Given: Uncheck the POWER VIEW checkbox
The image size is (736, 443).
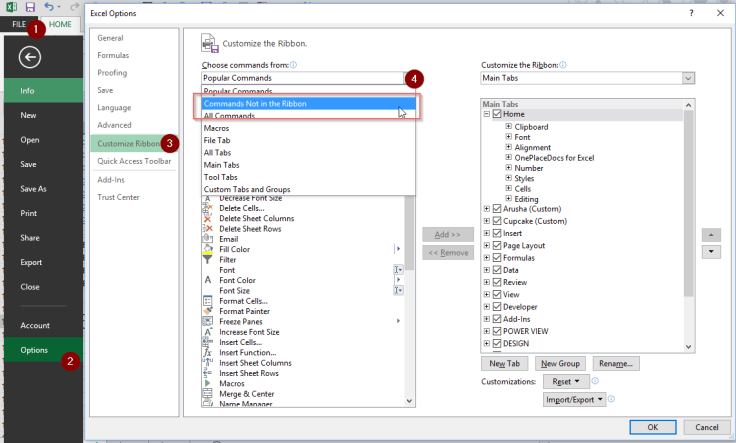Looking at the screenshot, I should point(497,331).
